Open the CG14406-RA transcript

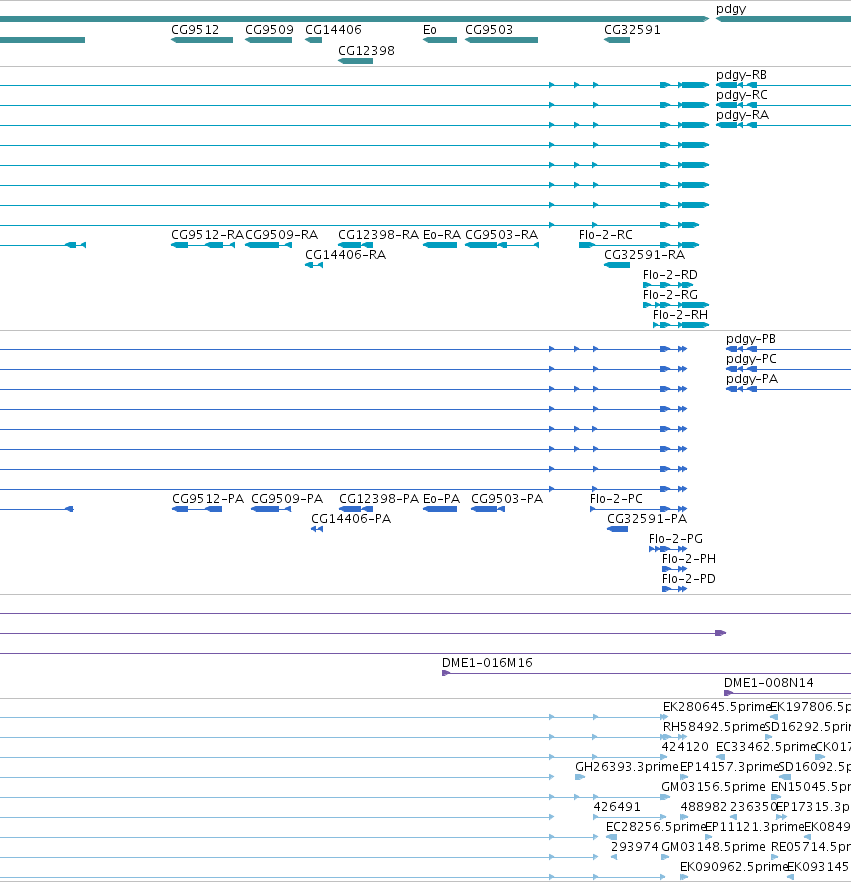click(x=314, y=265)
